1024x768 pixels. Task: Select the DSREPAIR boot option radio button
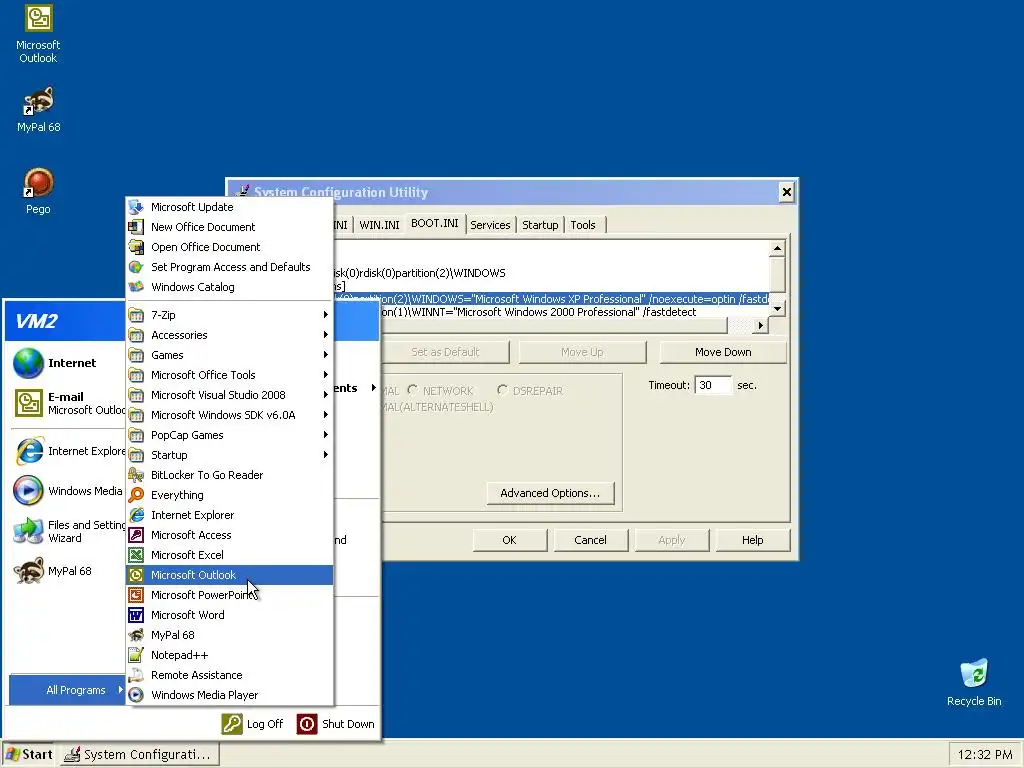click(502, 390)
